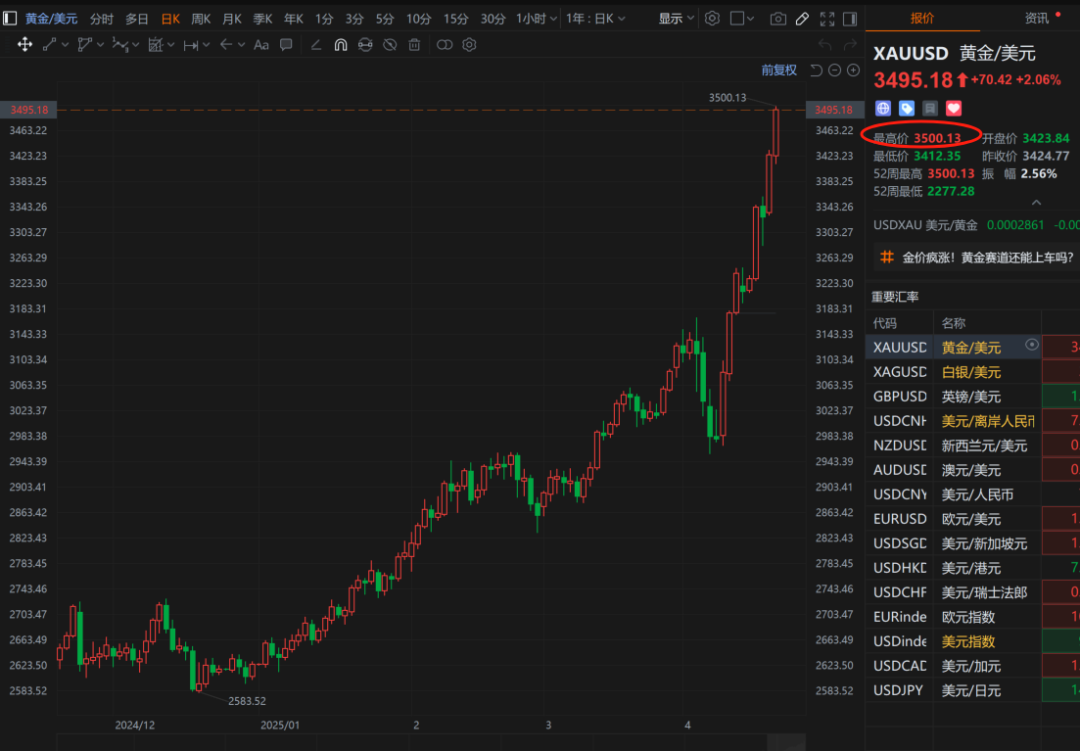Click the trash icon to delete drawings
The height and width of the screenshot is (751, 1080).
(x=414, y=44)
